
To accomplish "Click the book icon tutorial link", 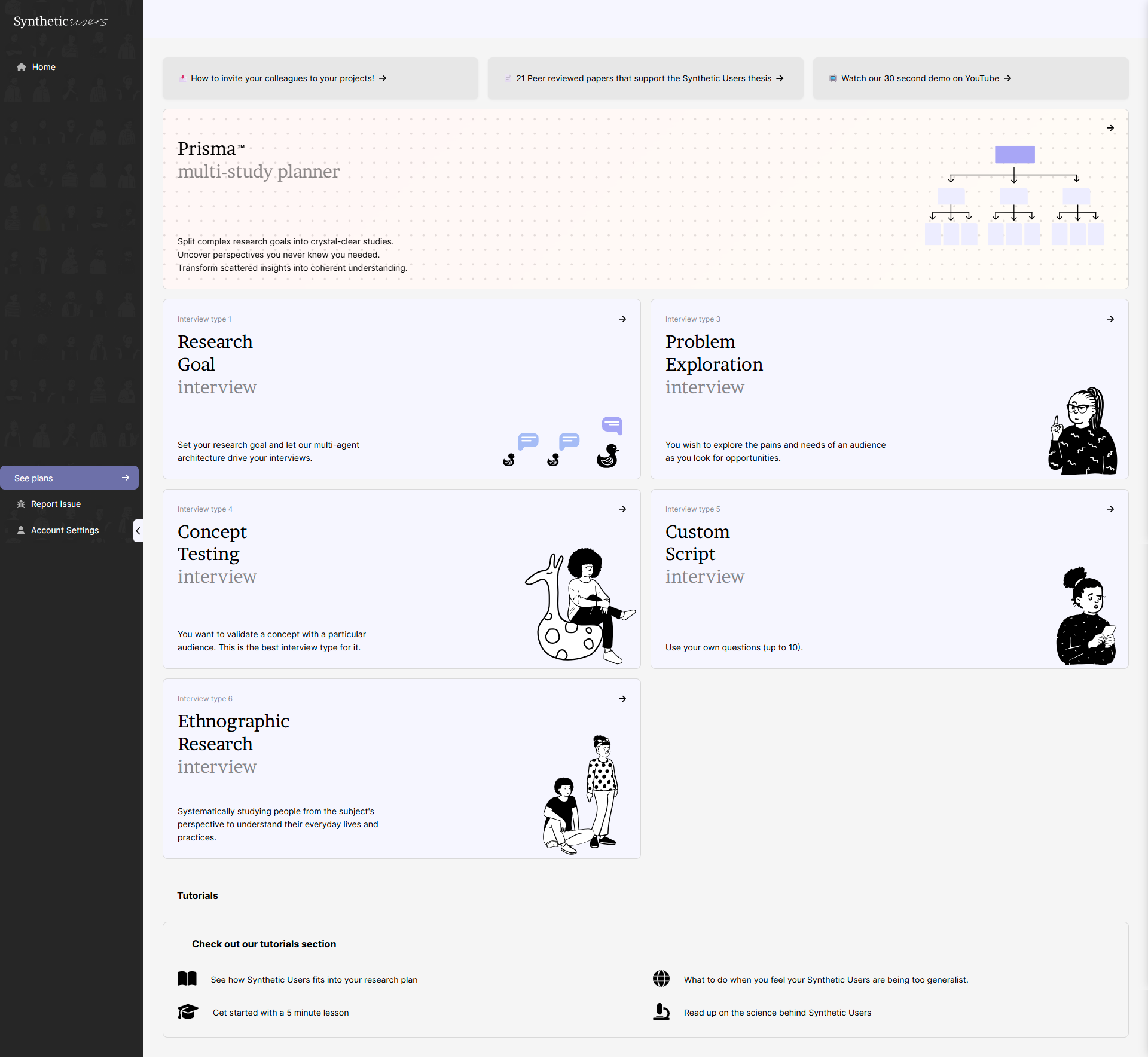I will point(187,979).
